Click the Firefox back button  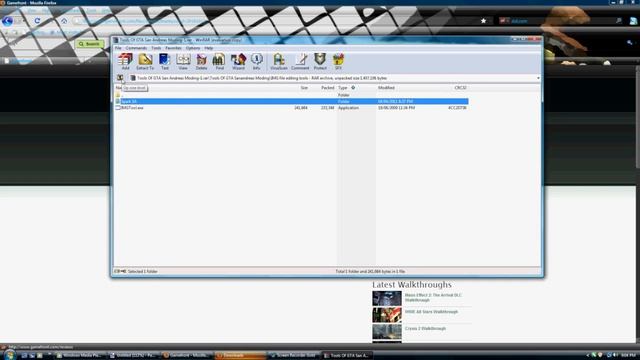point(7,21)
